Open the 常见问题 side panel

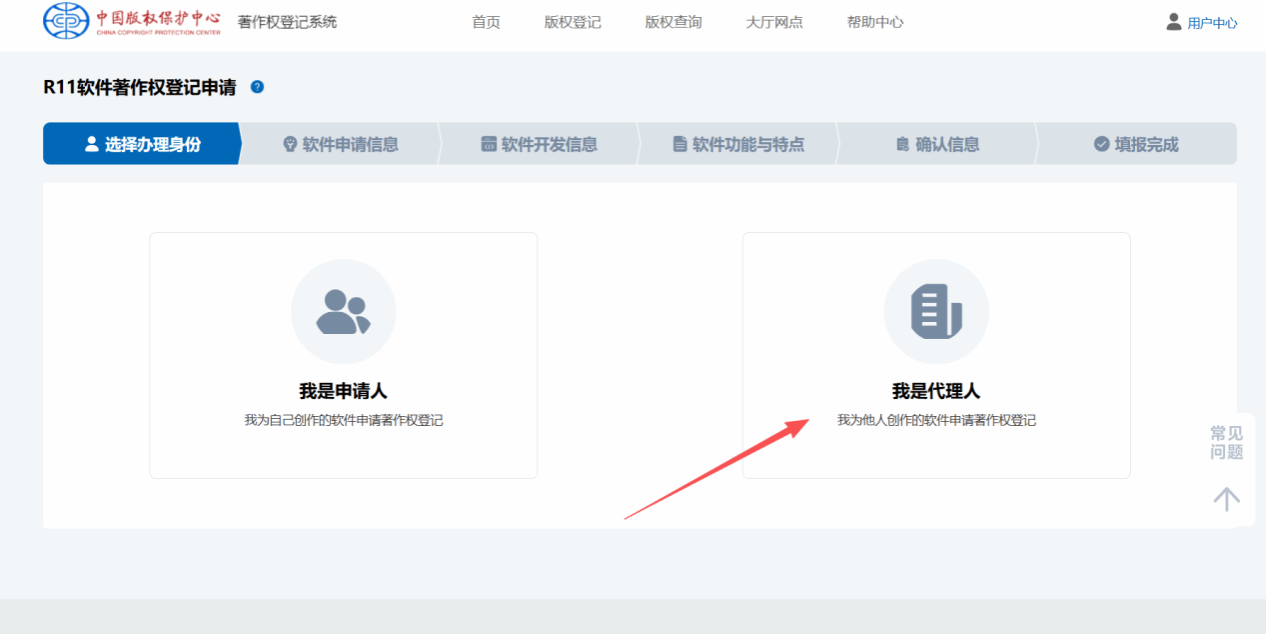point(1226,442)
